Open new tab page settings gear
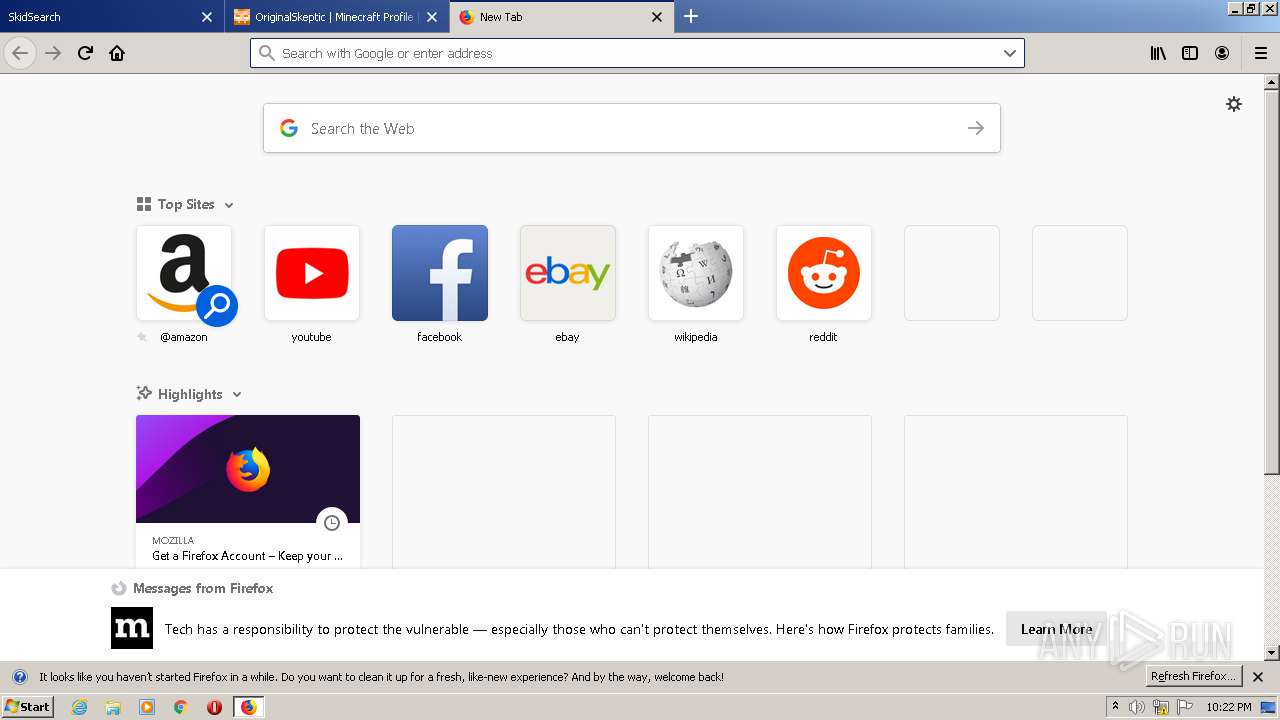This screenshot has width=1280, height=720. (1234, 104)
